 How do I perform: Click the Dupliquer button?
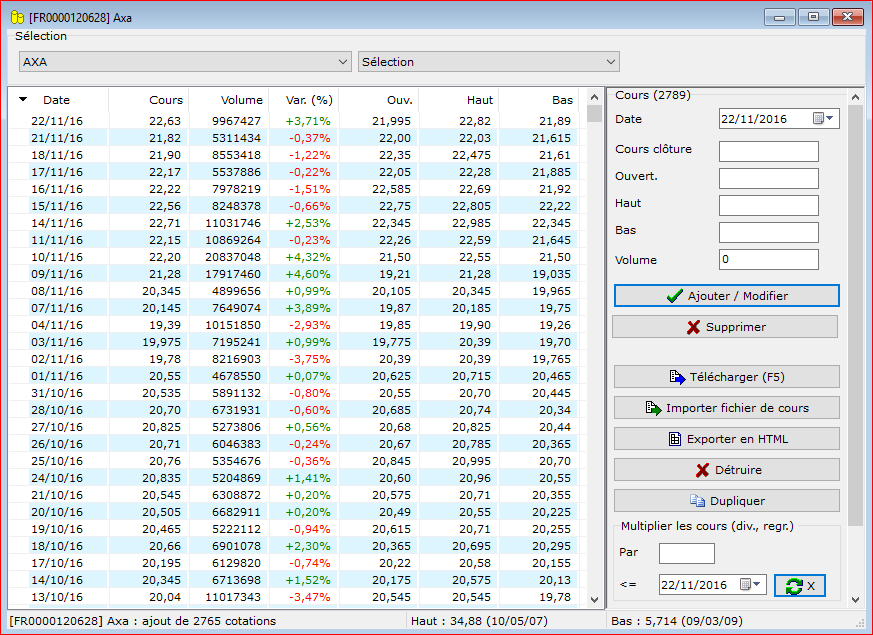(x=727, y=501)
